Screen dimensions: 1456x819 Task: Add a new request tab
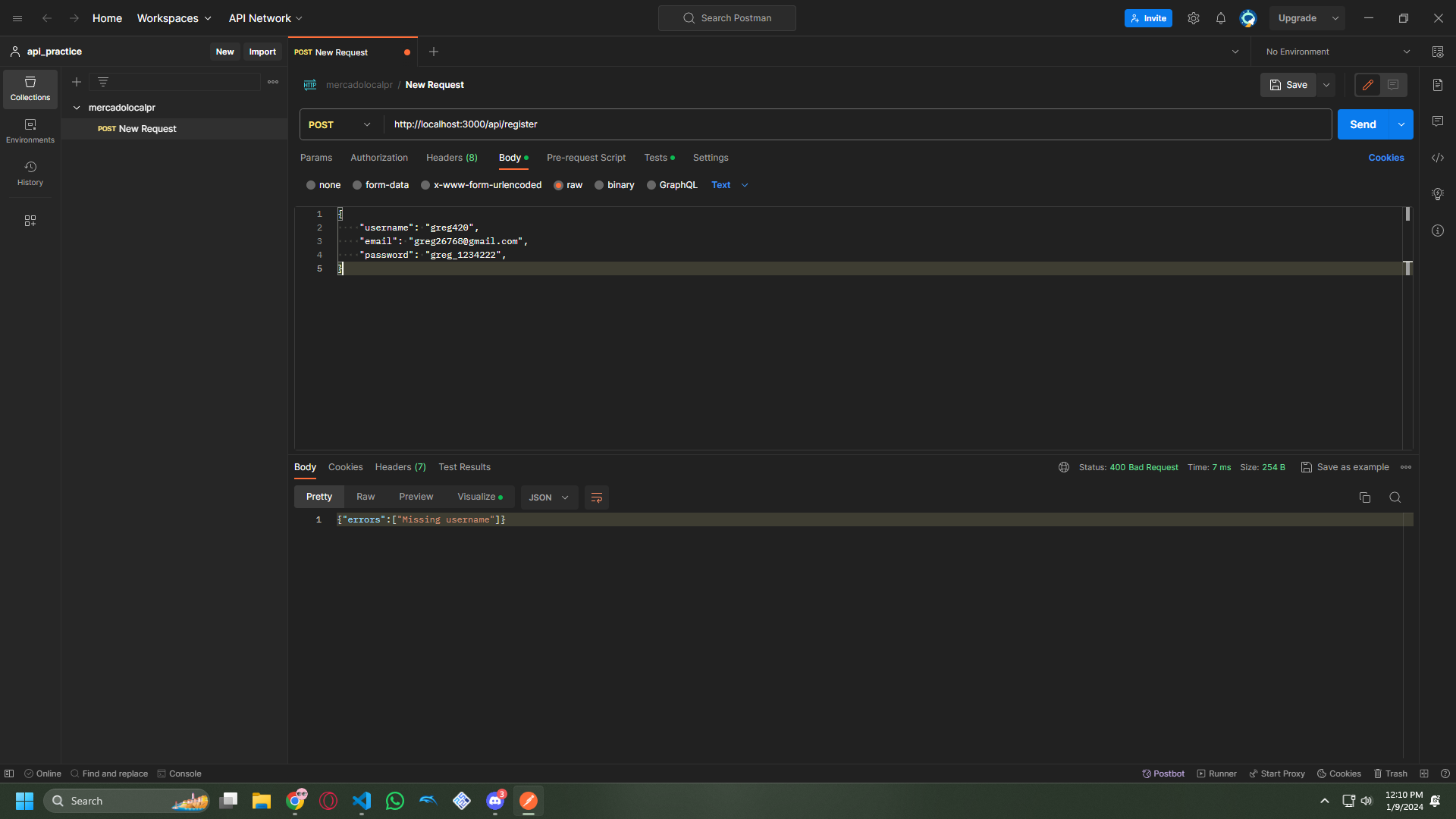pyautogui.click(x=434, y=52)
